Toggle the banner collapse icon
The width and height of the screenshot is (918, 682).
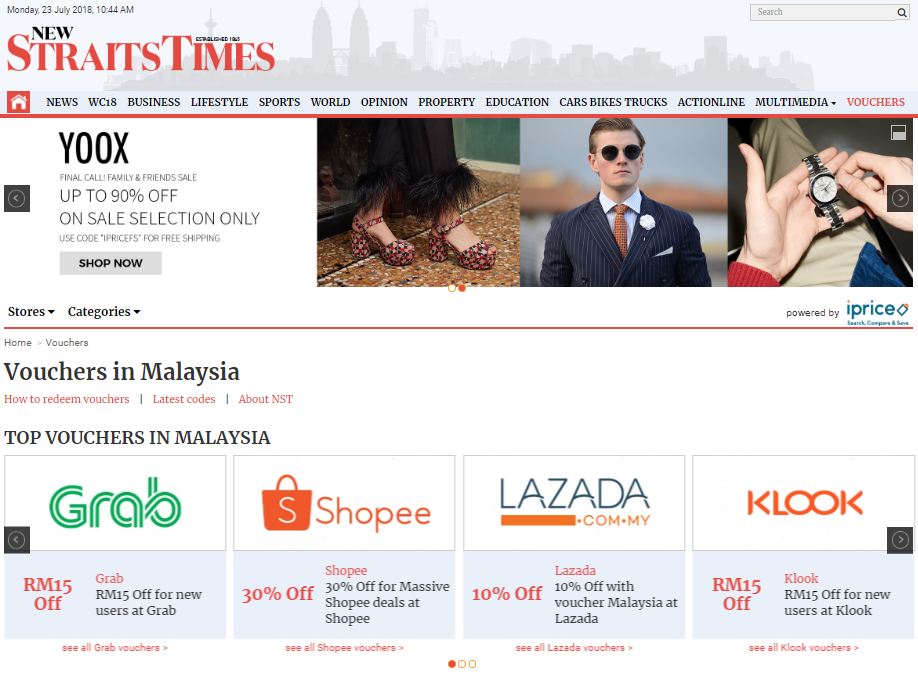[898, 133]
